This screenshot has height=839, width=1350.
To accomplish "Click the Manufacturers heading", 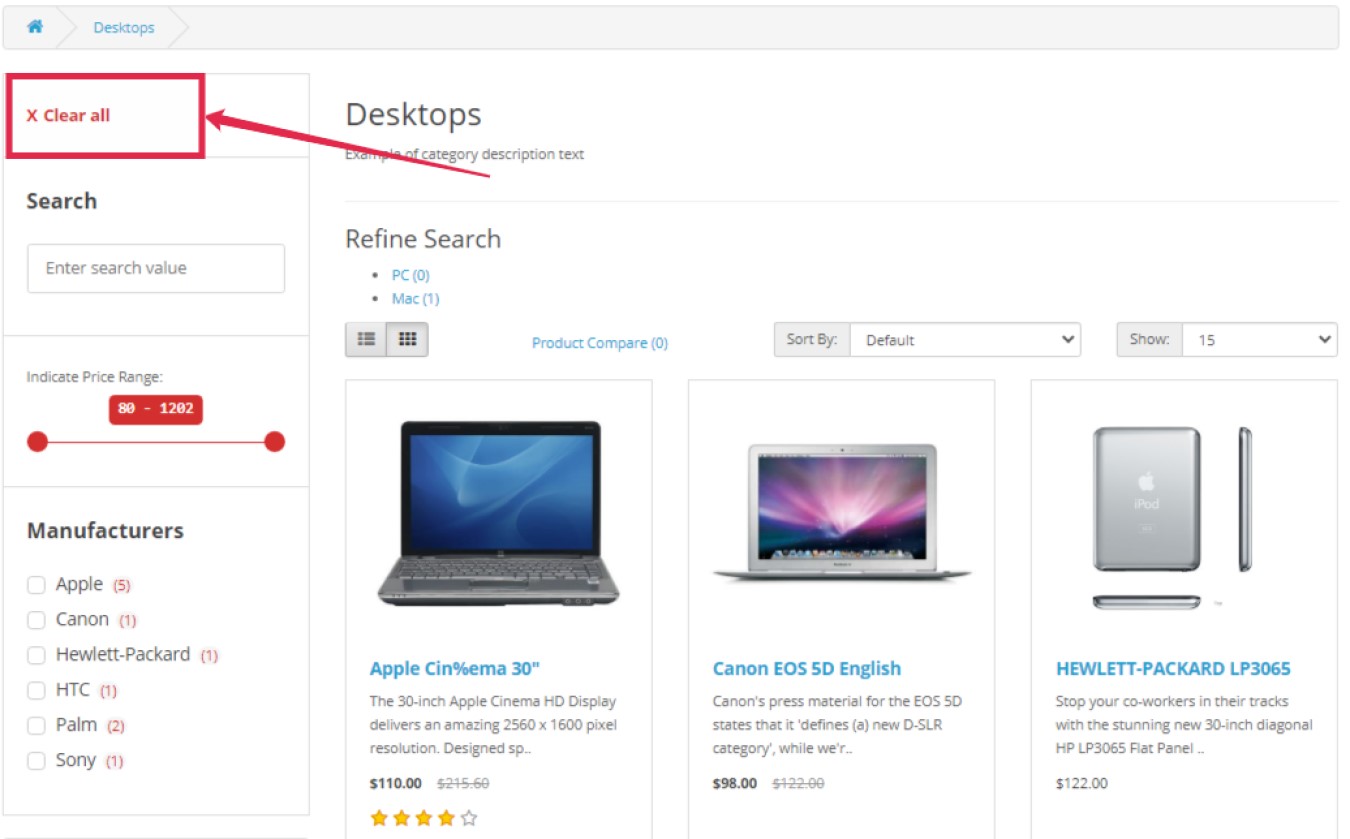I will point(105,530).
